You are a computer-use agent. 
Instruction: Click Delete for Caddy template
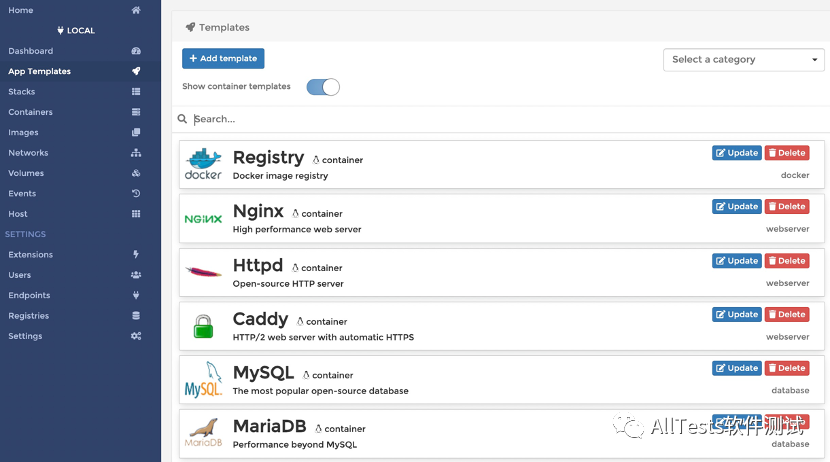[x=787, y=314]
